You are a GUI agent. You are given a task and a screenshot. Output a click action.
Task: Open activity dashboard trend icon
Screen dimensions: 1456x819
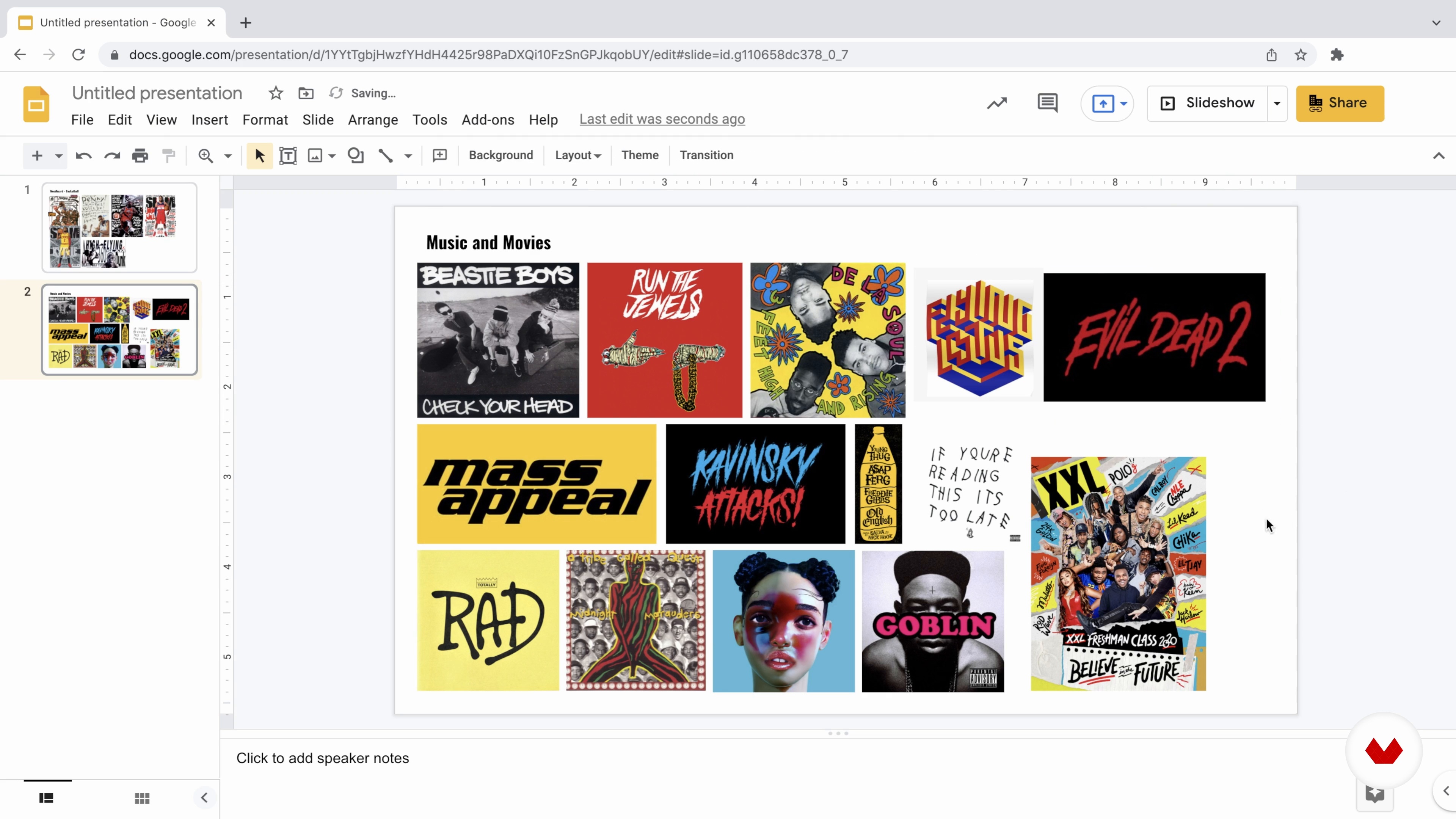[x=997, y=103]
